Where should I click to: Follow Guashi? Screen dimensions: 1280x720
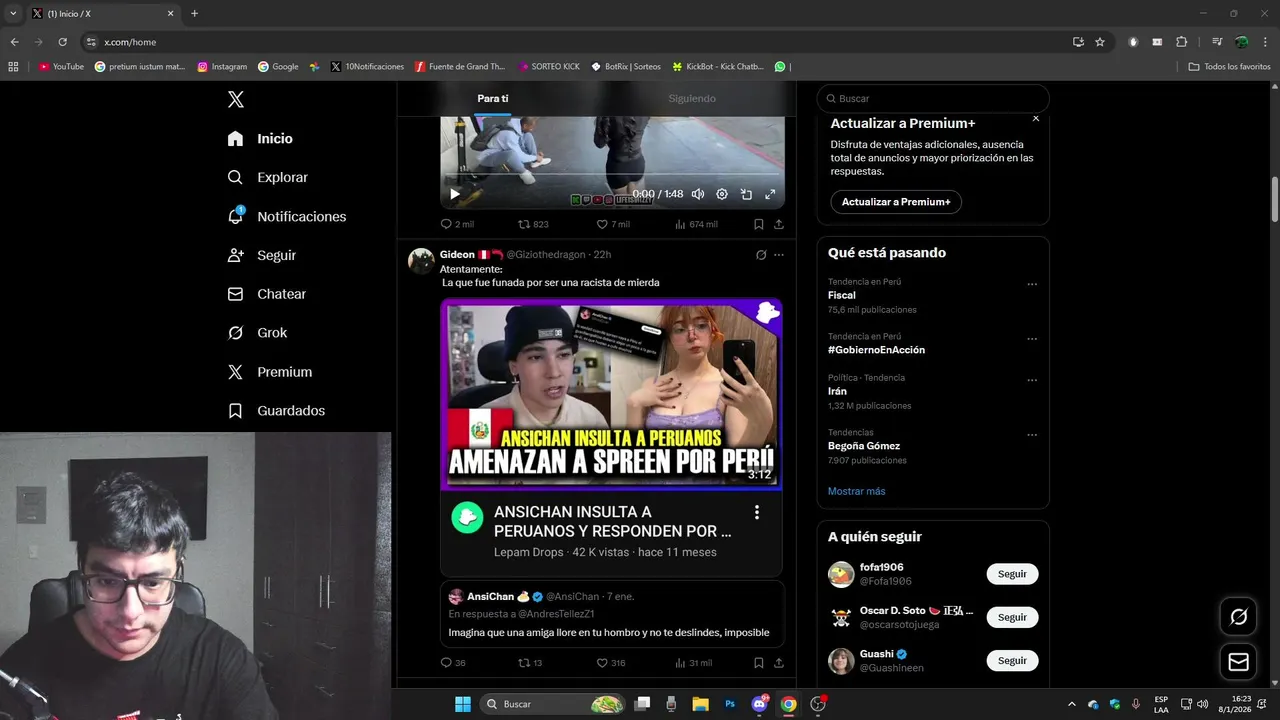[1012, 661]
